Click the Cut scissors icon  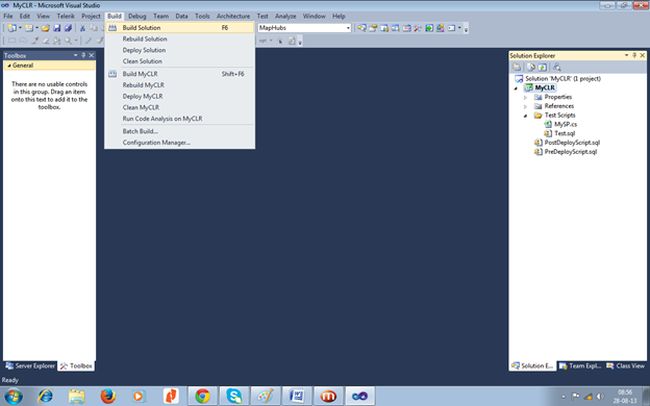tap(82, 28)
